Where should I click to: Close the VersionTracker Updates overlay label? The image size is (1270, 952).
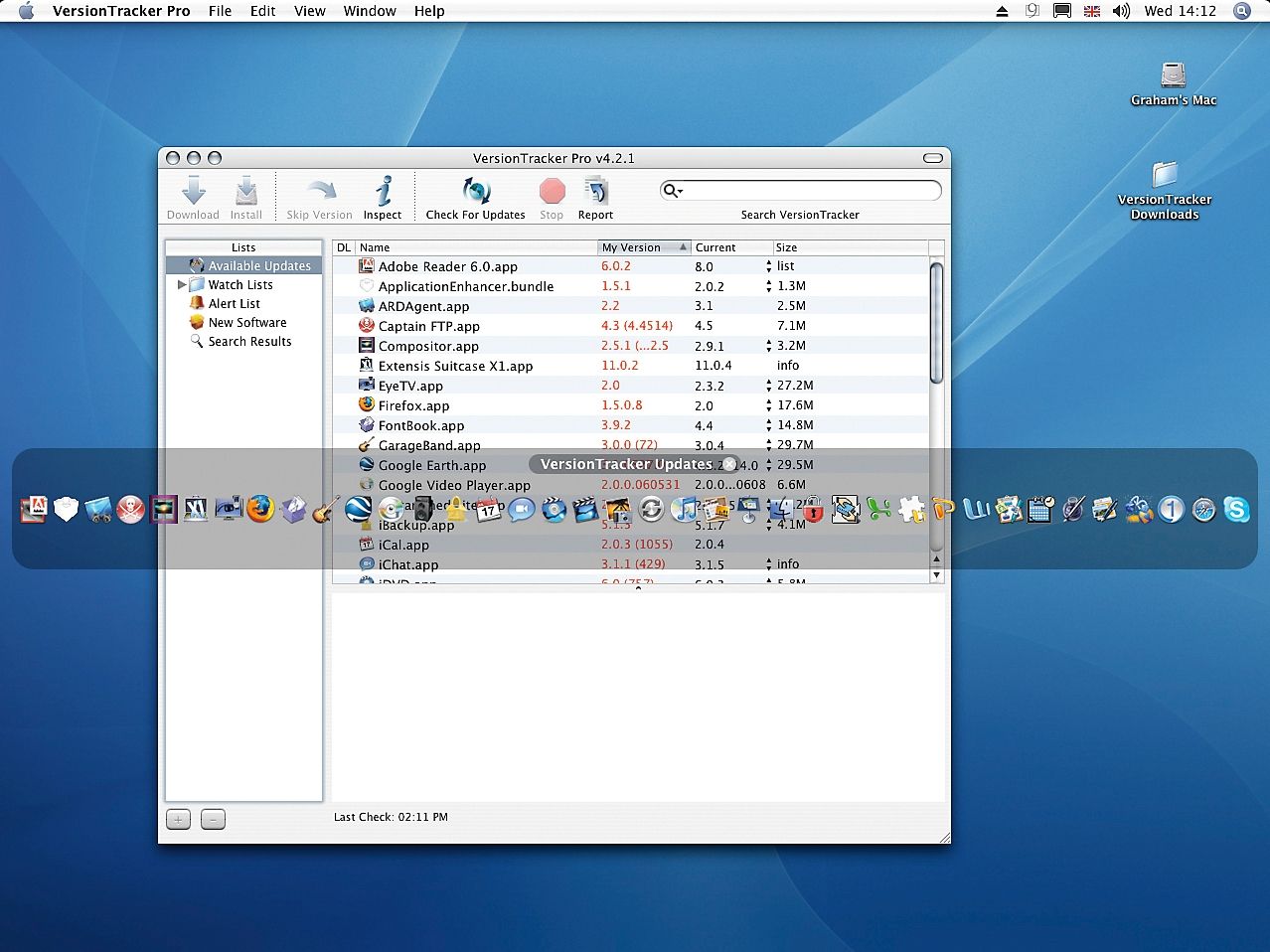tap(729, 464)
